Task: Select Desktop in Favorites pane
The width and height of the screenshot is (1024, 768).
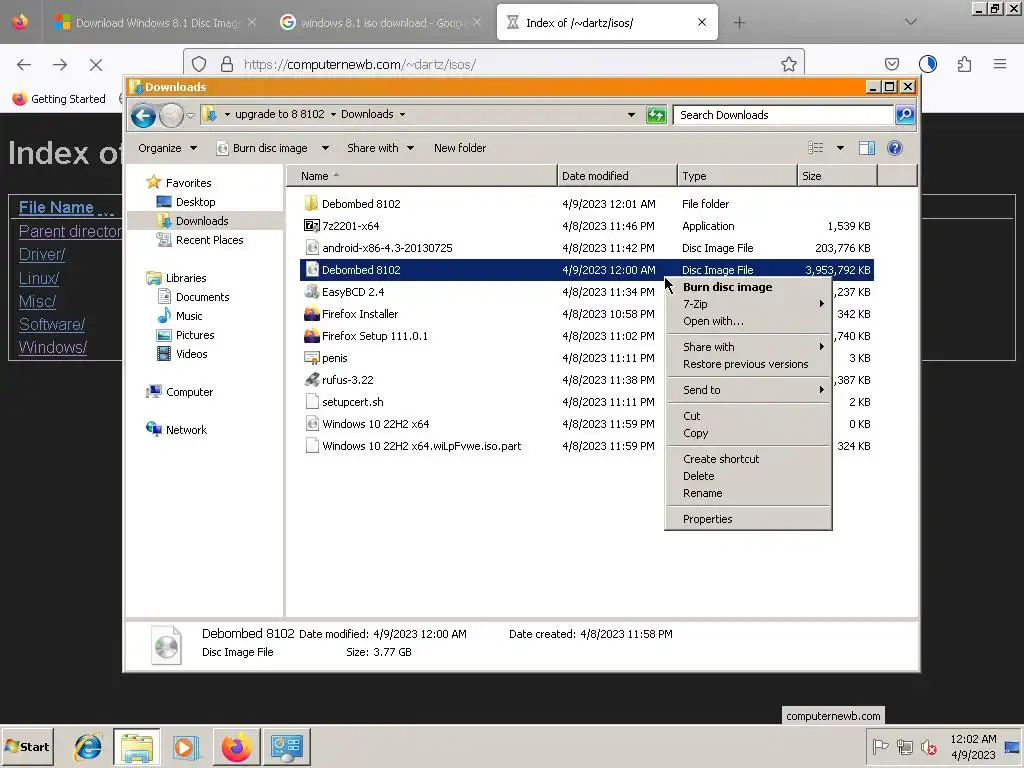Action: pyautogui.click(x=195, y=202)
